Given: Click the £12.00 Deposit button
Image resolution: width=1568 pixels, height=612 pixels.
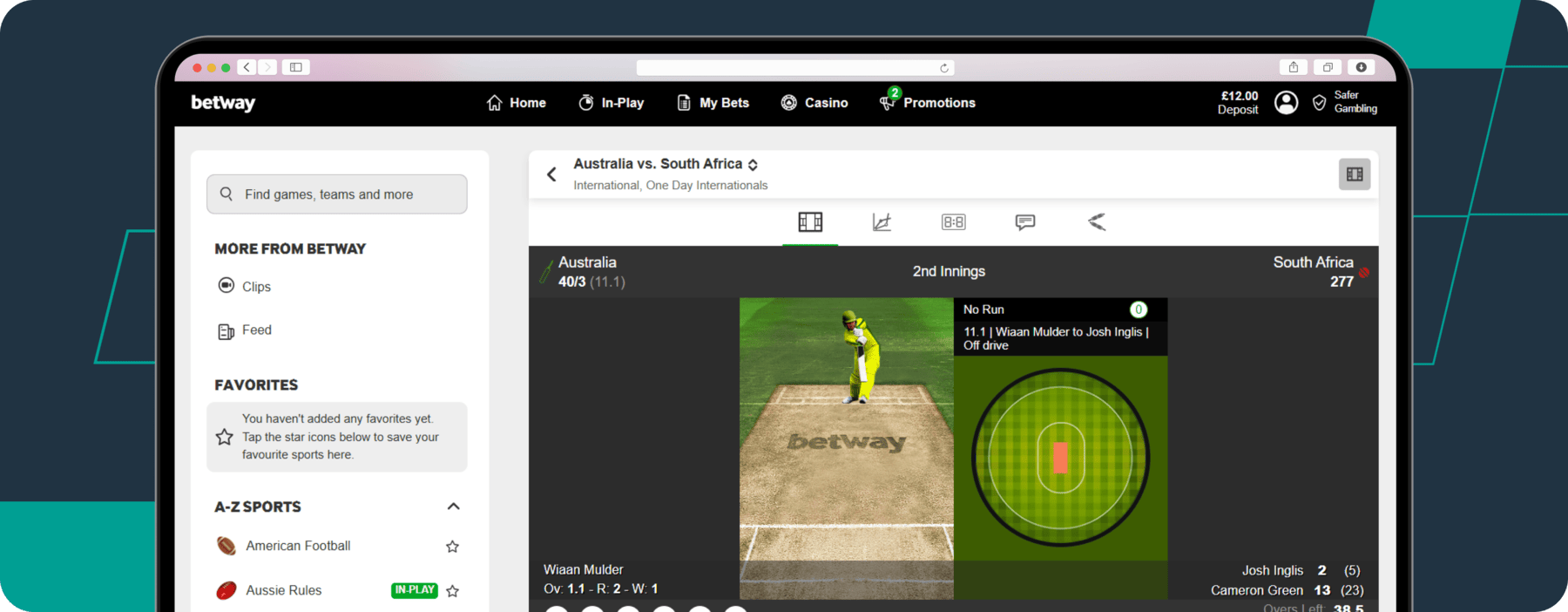Looking at the screenshot, I should pyautogui.click(x=1238, y=103).
